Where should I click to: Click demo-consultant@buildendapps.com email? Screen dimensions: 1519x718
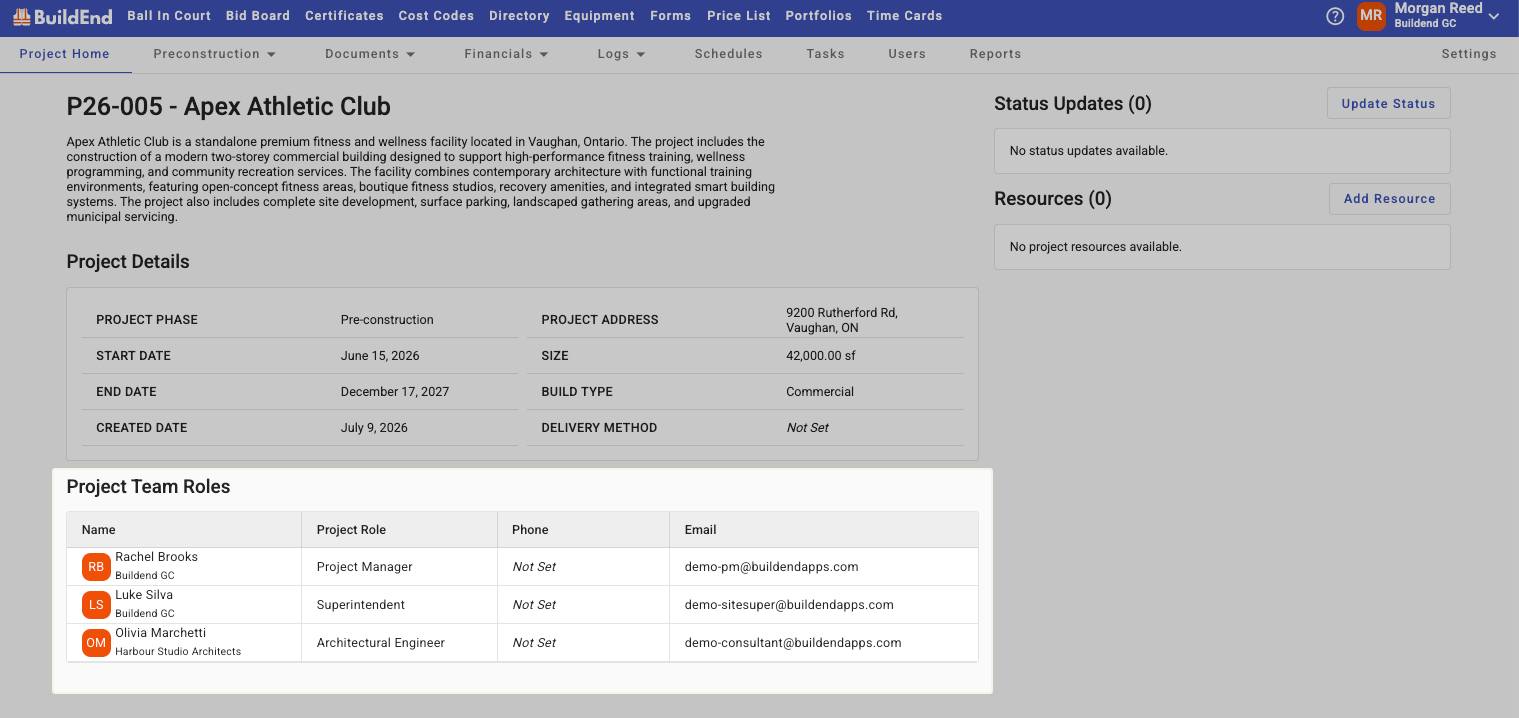click(x=793, y=643)
